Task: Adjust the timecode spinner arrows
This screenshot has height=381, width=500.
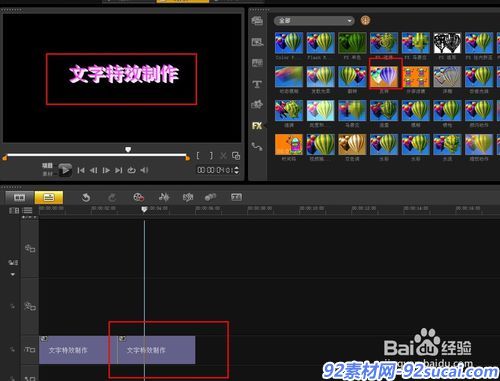Action: pos(237,170)
